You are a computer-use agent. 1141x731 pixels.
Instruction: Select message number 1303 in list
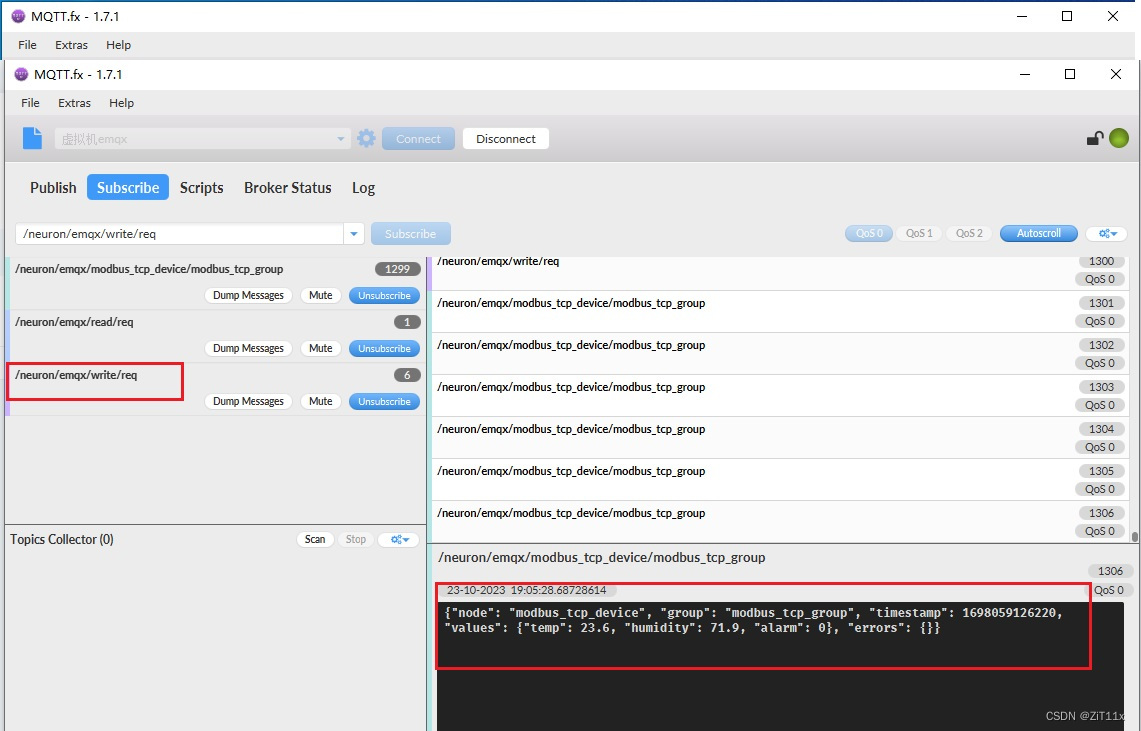tap(780, 396)
